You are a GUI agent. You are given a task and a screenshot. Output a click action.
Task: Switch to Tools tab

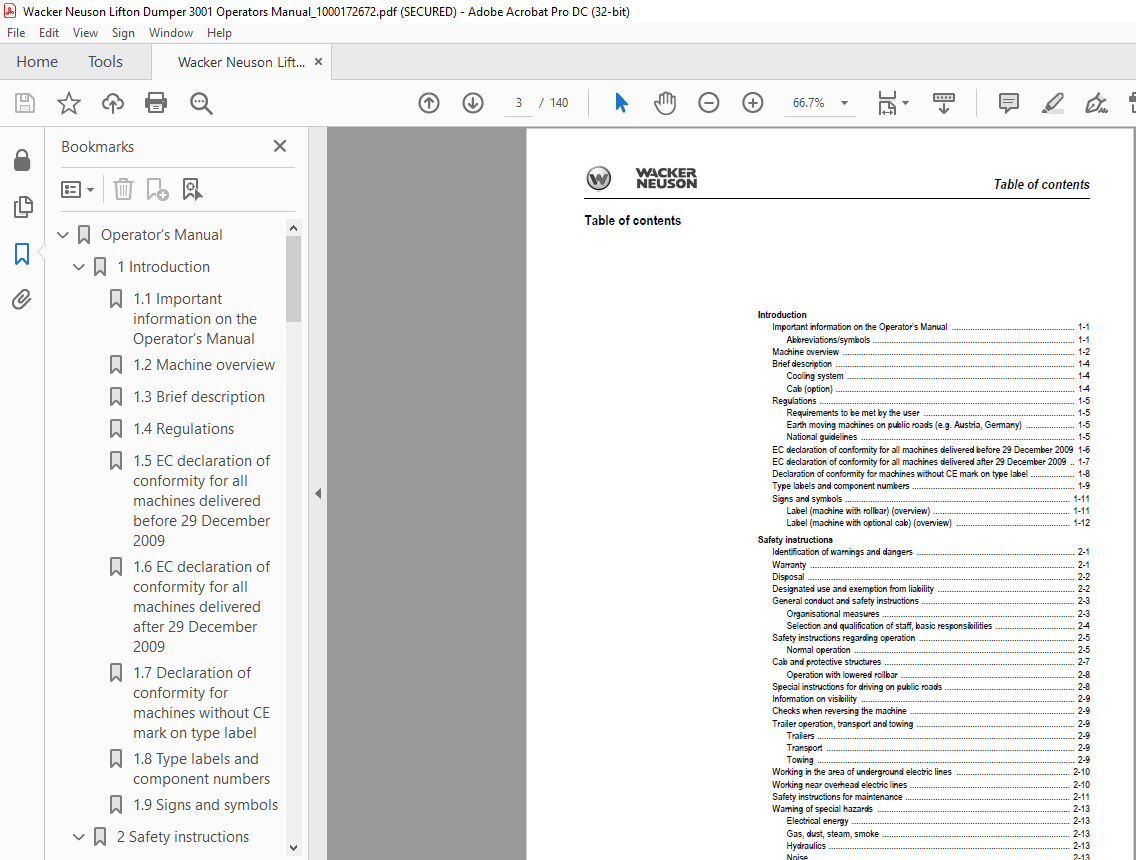click(105, 62)
